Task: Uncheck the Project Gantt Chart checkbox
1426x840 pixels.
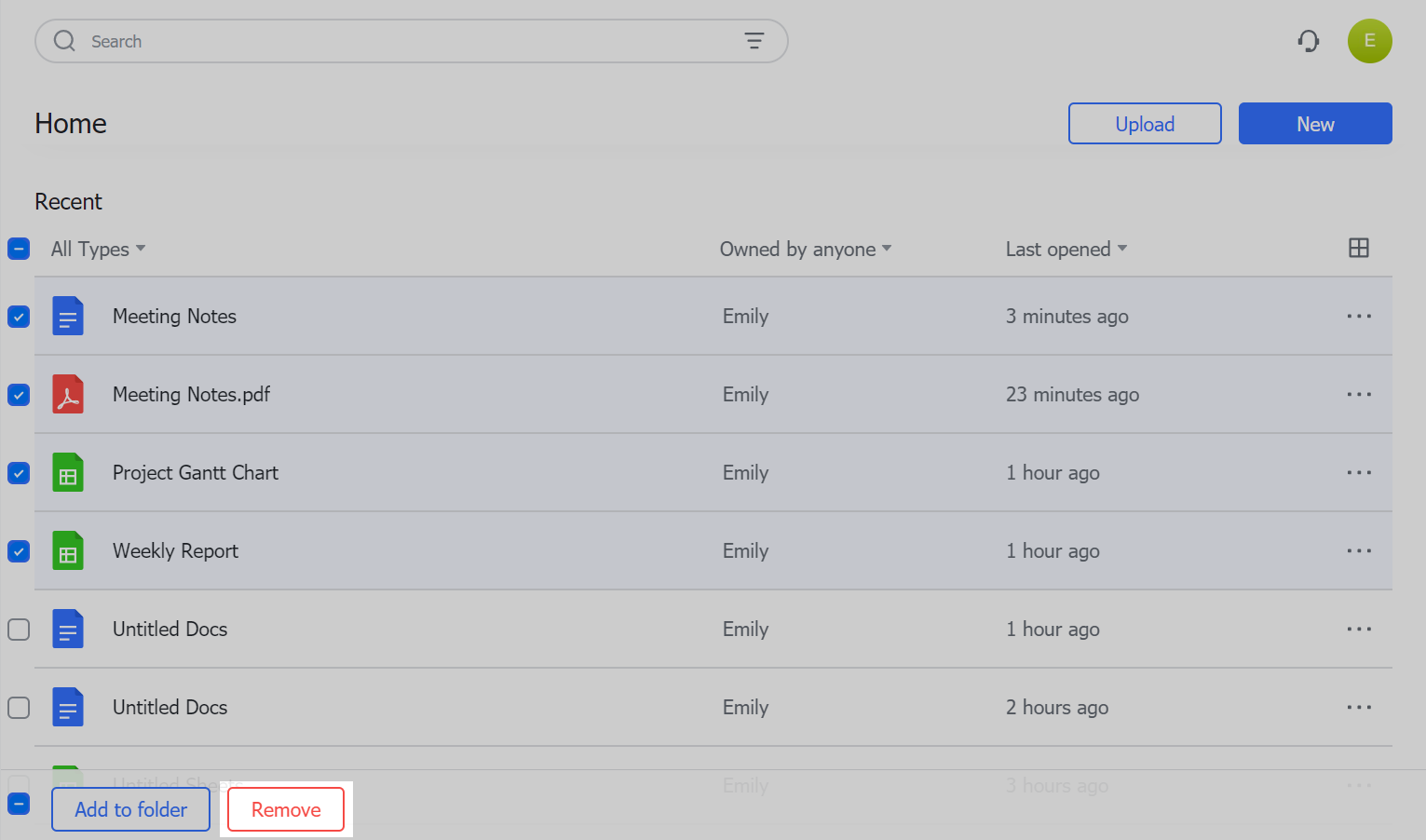Action: 19,473
